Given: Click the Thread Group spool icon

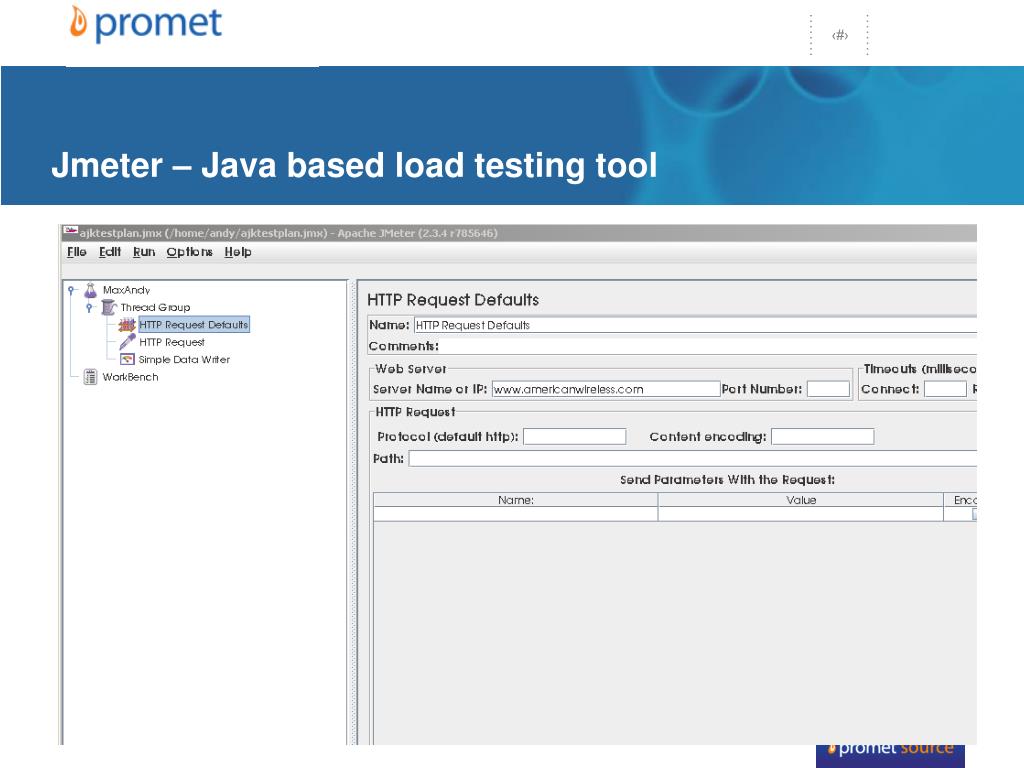Looking at the screenshot, I should [108, 307].
